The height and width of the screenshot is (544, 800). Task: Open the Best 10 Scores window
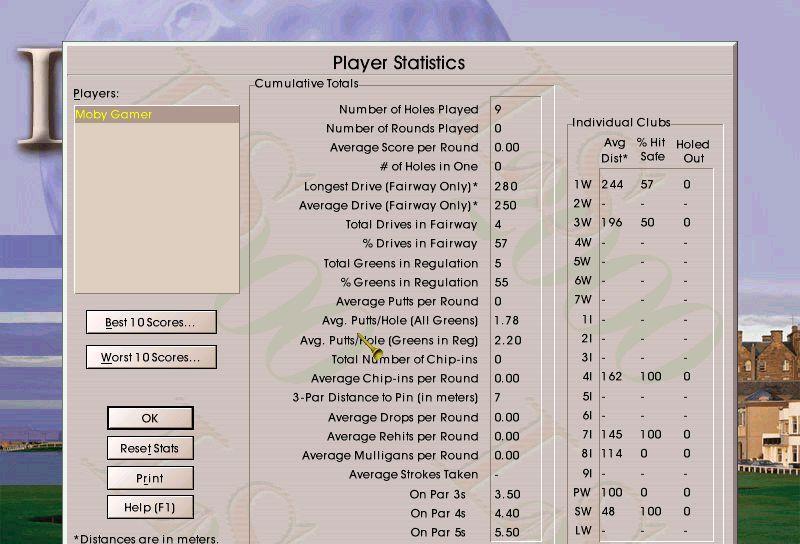(151, 322)
